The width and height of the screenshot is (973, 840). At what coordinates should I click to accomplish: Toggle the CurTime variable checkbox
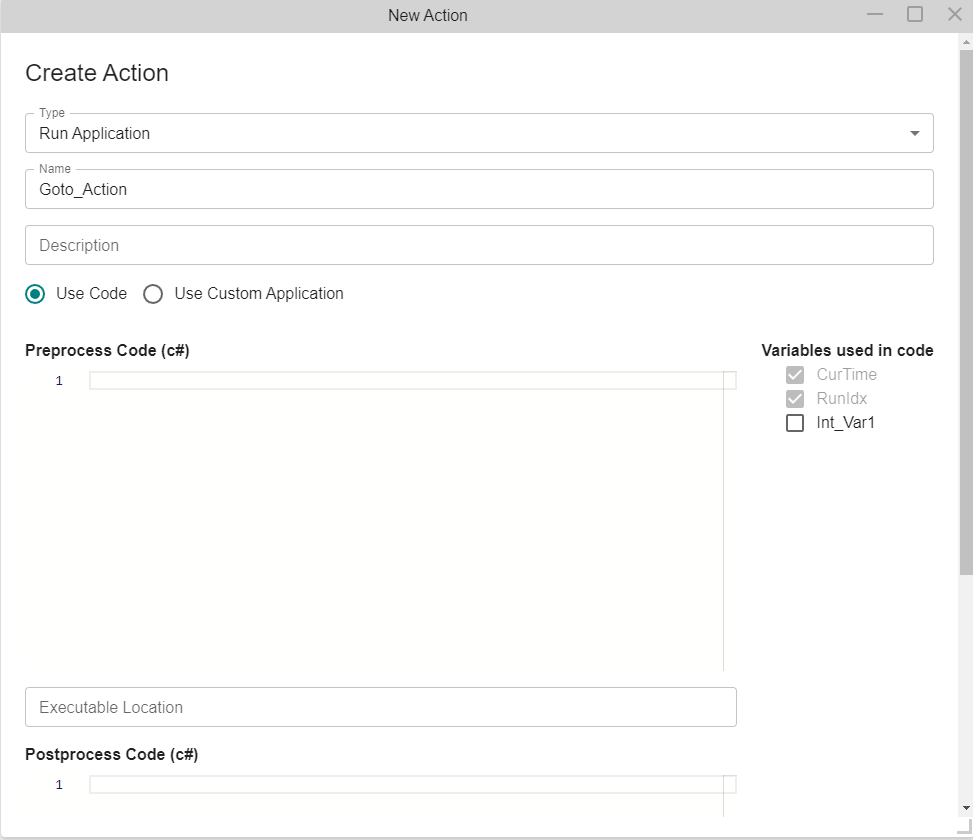click(795, 375)
